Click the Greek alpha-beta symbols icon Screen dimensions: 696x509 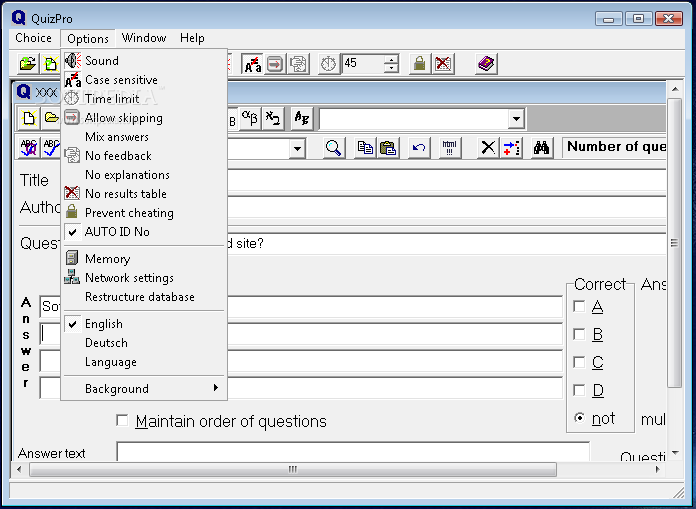point(250,118)
